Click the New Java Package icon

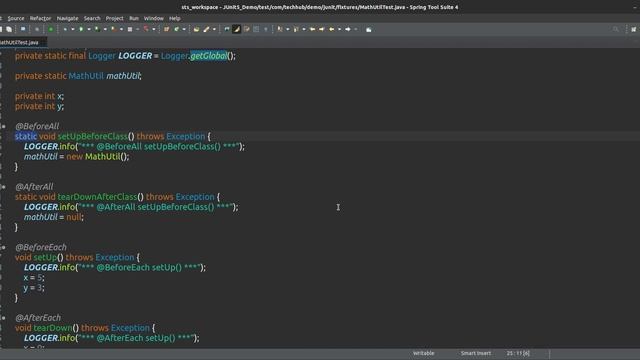(x=167, y=29)
